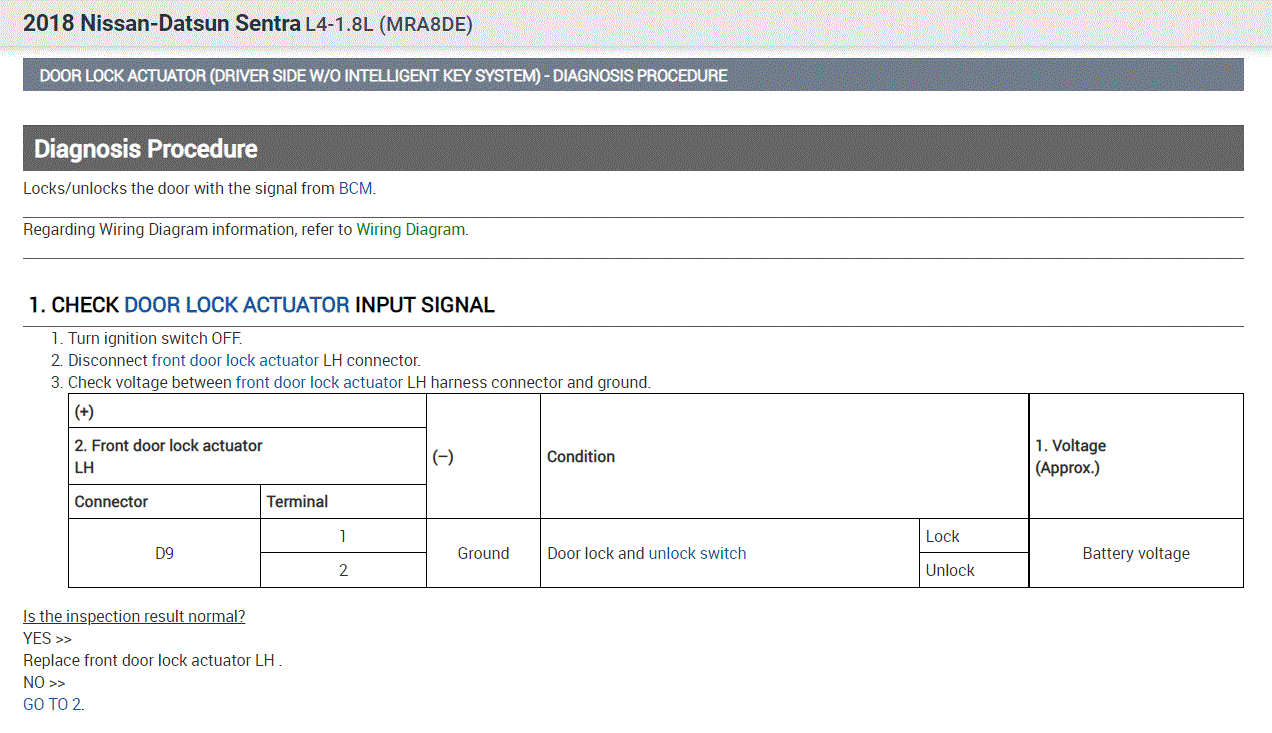Open the green Wiring Diagram link
1272x733 pixels.
point(410,229)
